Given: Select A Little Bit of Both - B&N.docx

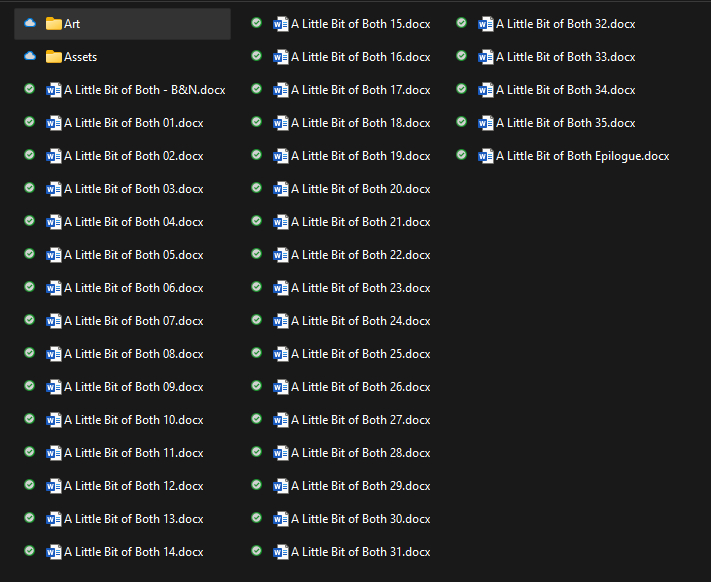Looking at the screenshot, I should click(x=144, y=90).
